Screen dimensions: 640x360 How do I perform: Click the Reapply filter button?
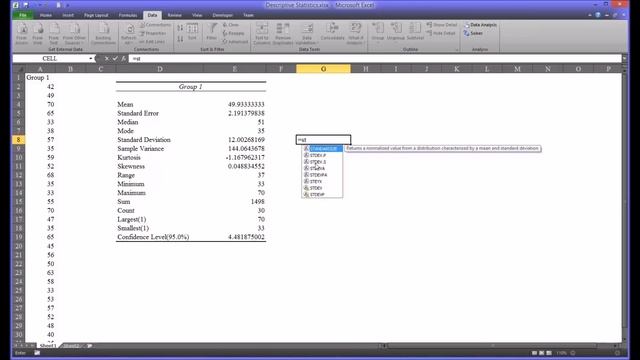(x=233, y=33)
